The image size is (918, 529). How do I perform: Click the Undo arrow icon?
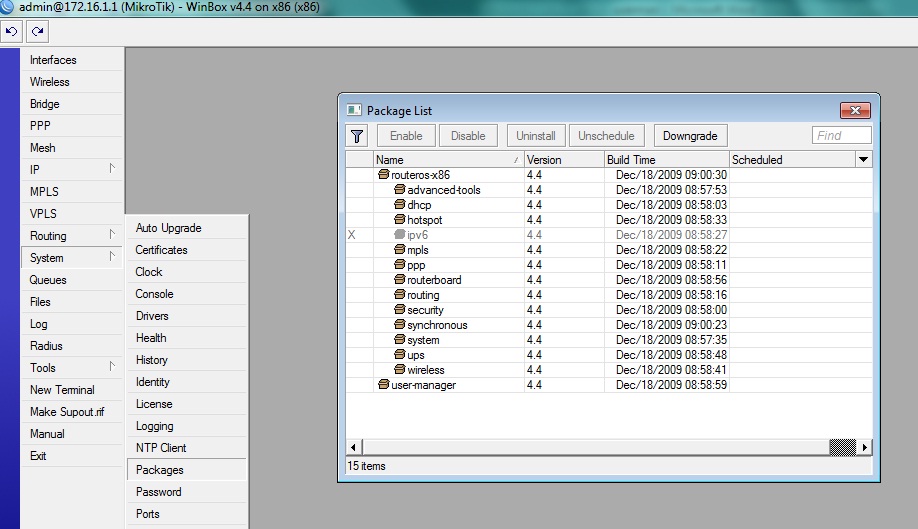(11, 32)
